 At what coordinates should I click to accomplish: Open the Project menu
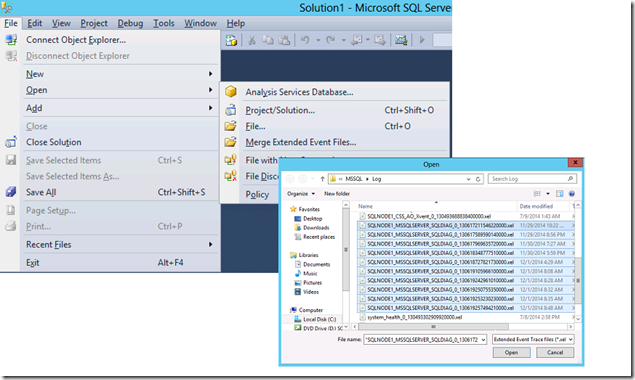(94, 23)
